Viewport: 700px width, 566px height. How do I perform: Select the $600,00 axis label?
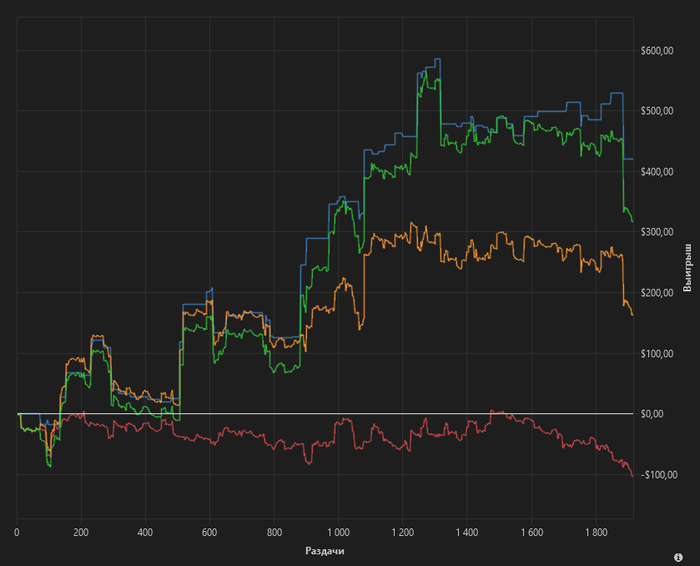(x=657, y=51)
